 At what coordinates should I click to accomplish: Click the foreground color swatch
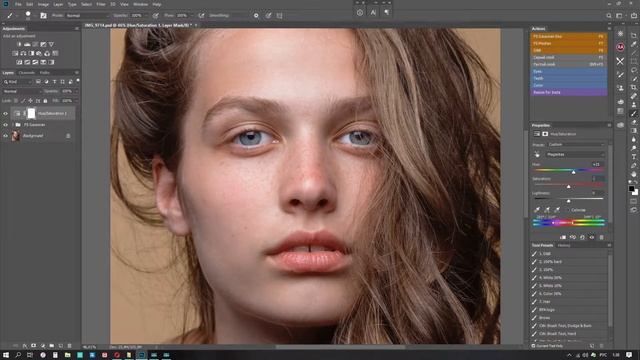point(631,188)
